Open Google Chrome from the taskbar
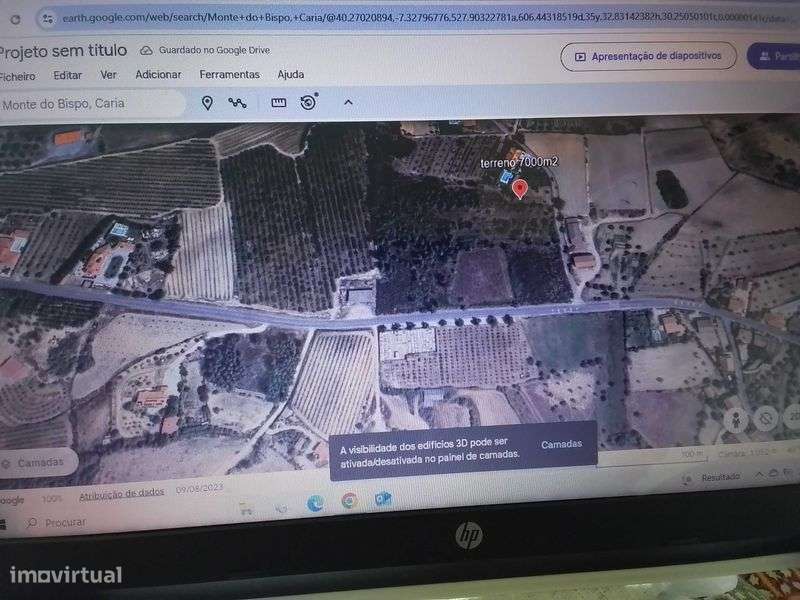Viewport: 800px width, 600px height. pyautogui.click(x=349, y=501)
